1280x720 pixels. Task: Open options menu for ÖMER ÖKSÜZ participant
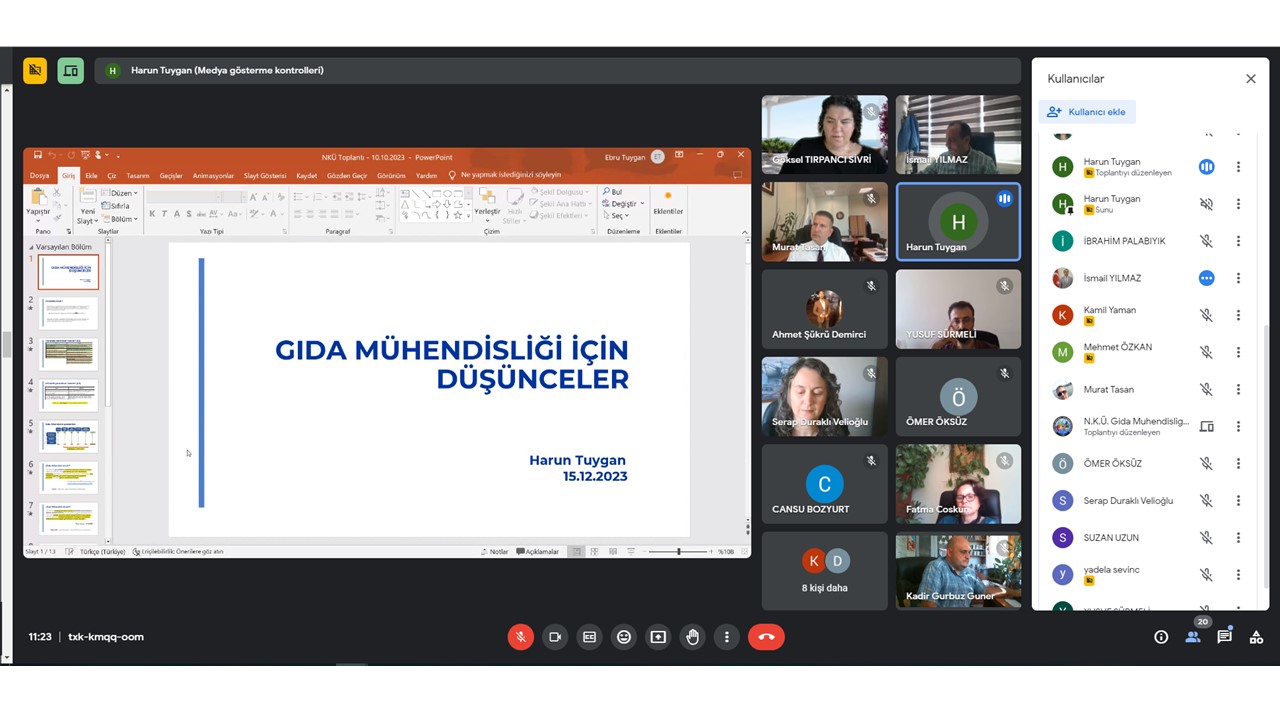coord(1238,463)
